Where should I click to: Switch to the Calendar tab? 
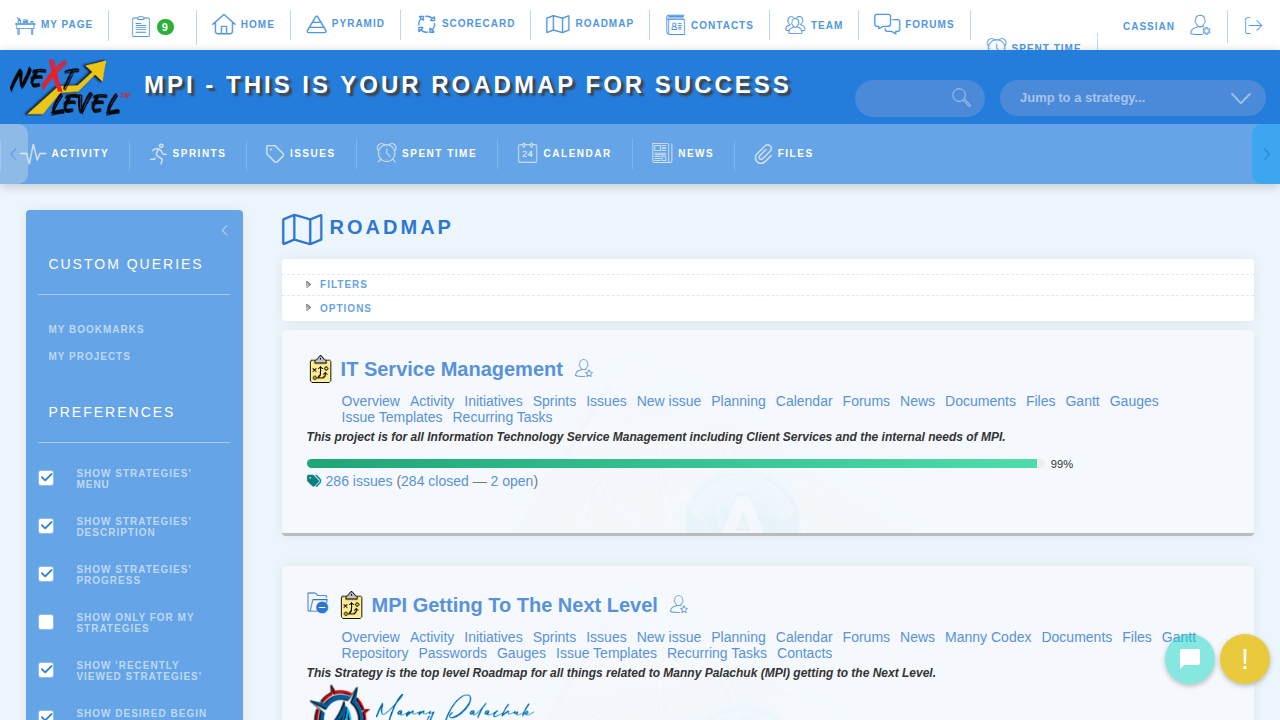(x=565, y=153)
